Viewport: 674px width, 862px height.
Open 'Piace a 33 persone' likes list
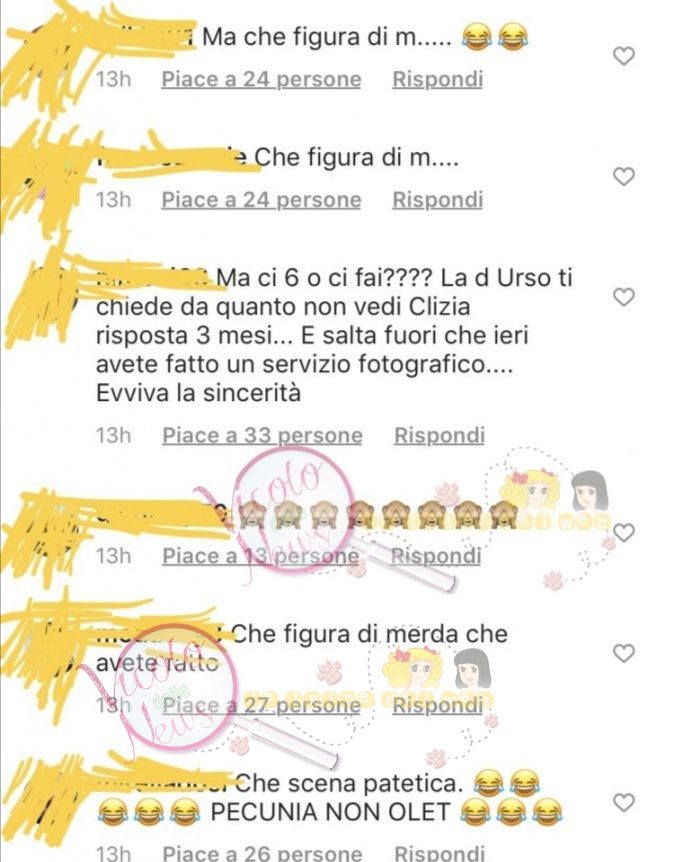262,435
